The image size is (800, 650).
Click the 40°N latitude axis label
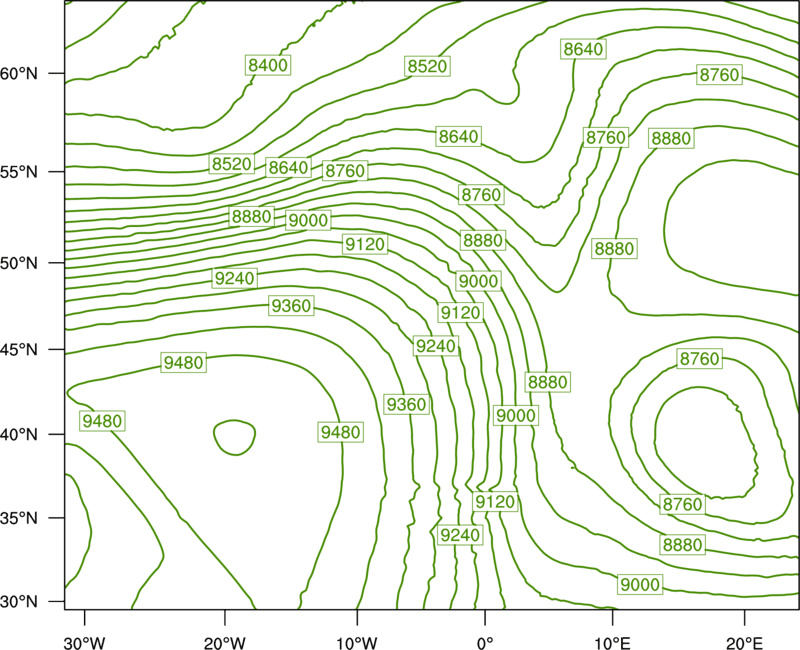[19, 434]
